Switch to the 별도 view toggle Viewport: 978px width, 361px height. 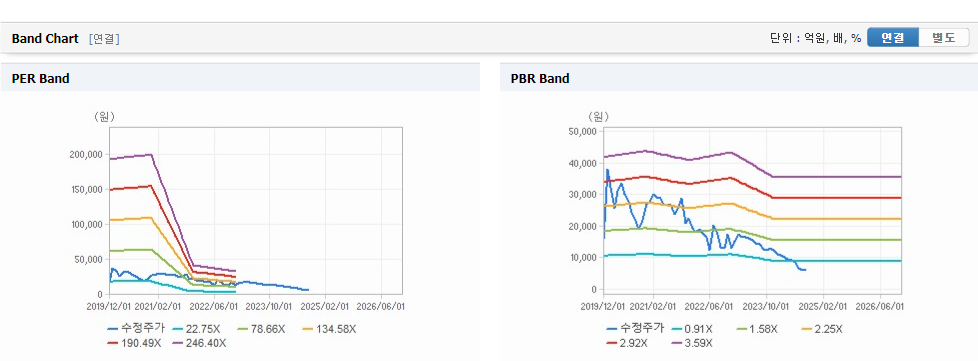point(944,37)
